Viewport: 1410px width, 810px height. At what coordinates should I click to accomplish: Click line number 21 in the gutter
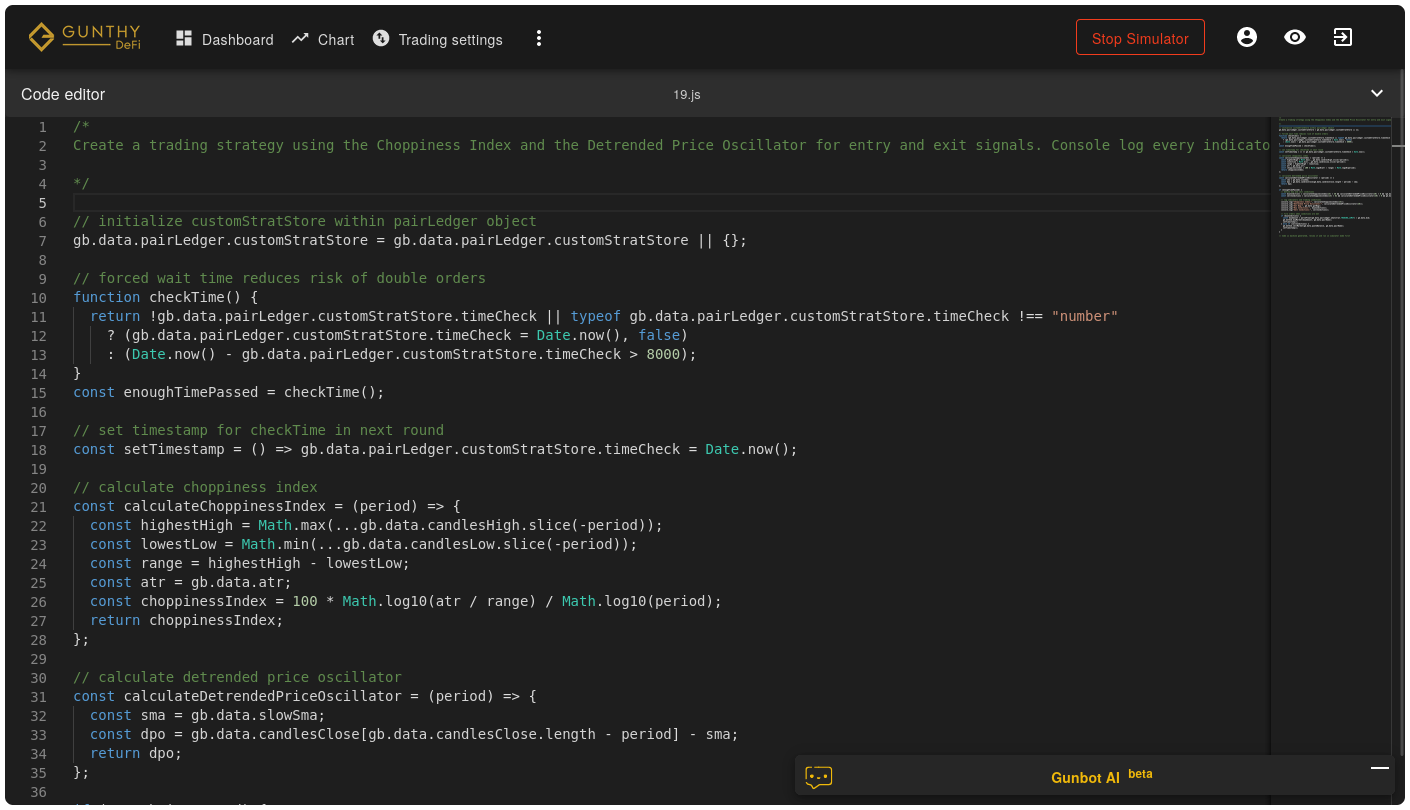click(x=38, y=506)
